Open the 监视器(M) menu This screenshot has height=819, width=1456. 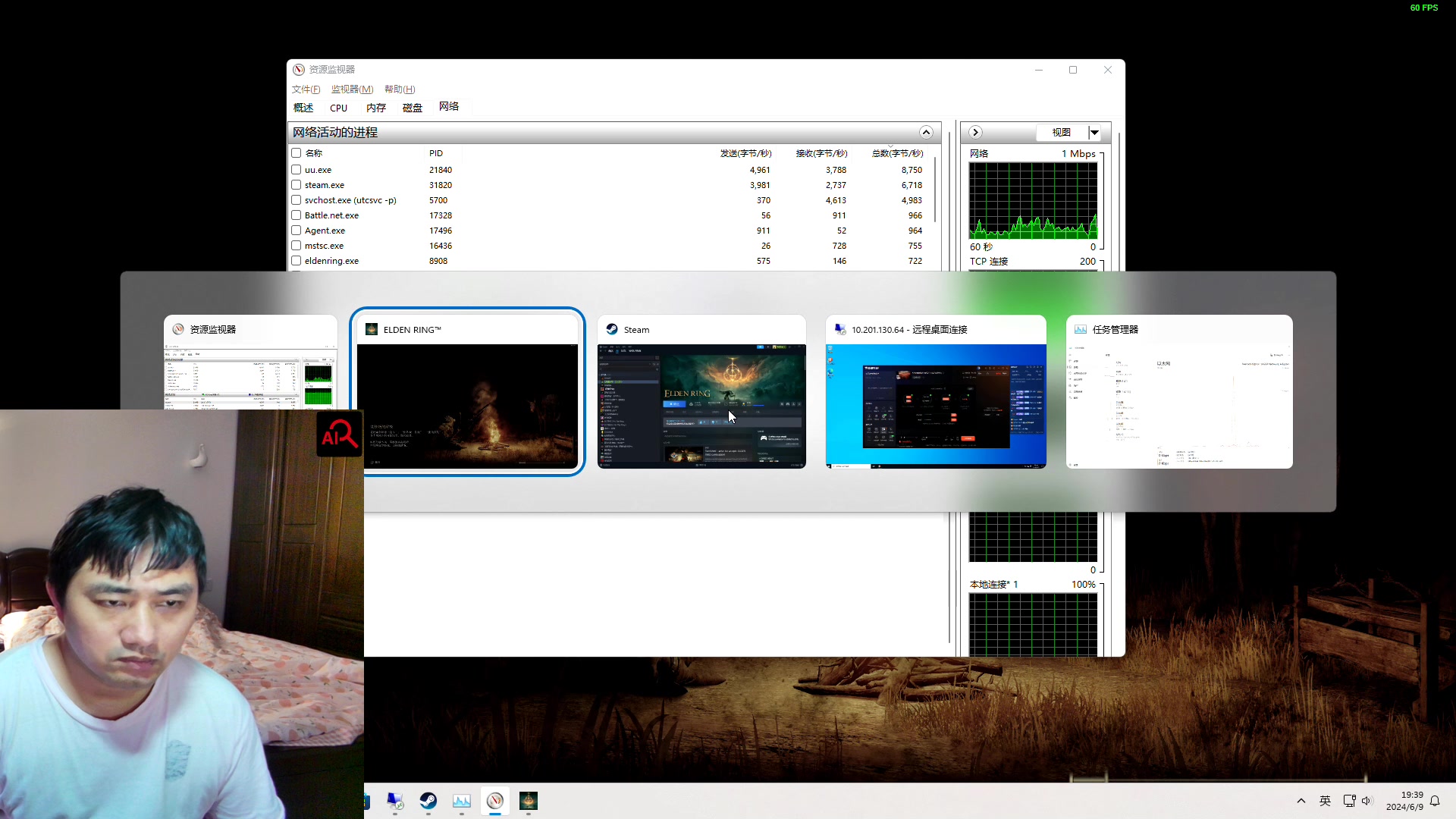(352, 89)
